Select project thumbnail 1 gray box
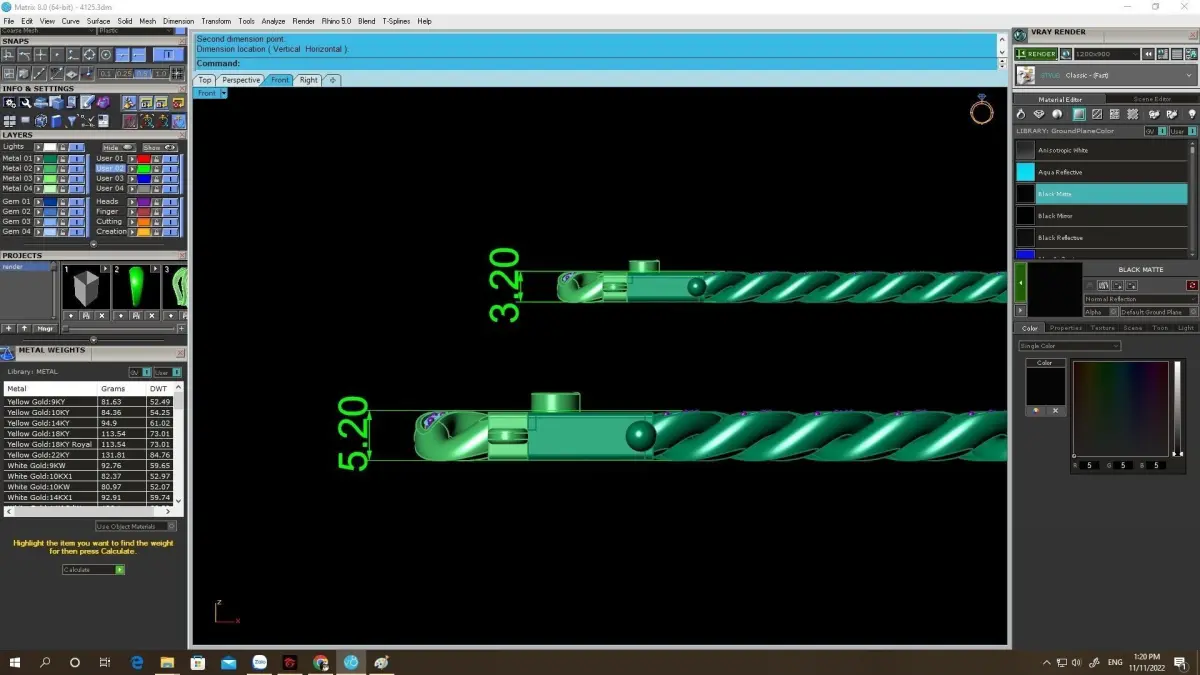The image size is (1200, 675). click(85, 289)
